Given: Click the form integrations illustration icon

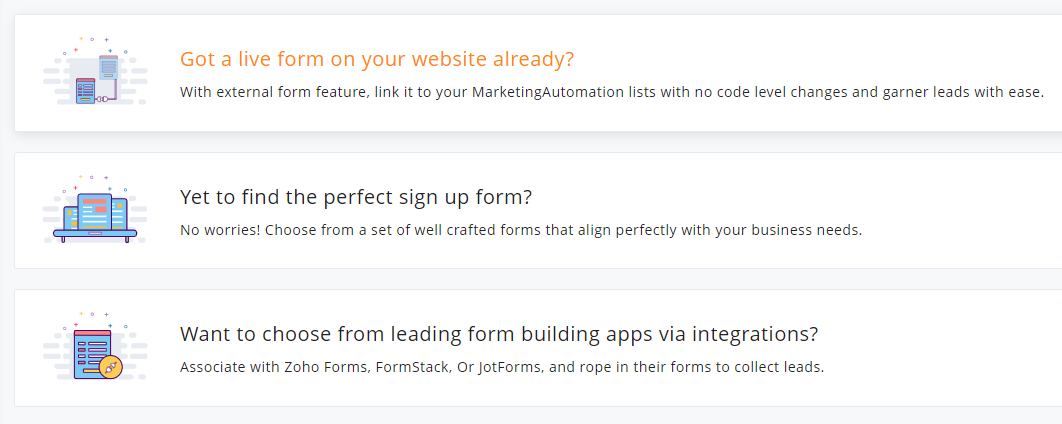Looking at the screenshot, I should (x=96, y=348).
